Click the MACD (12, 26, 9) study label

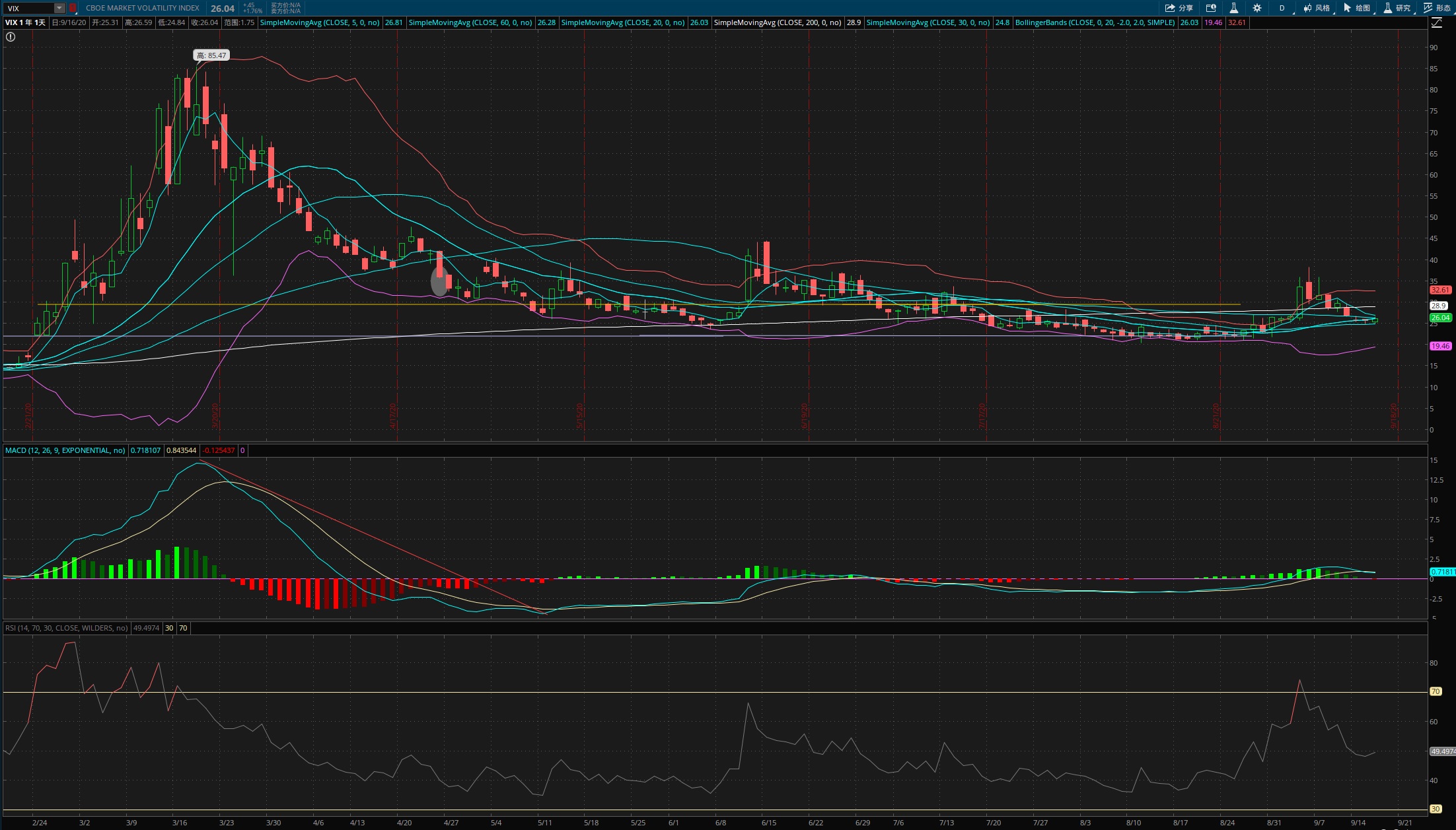(65, 450)
